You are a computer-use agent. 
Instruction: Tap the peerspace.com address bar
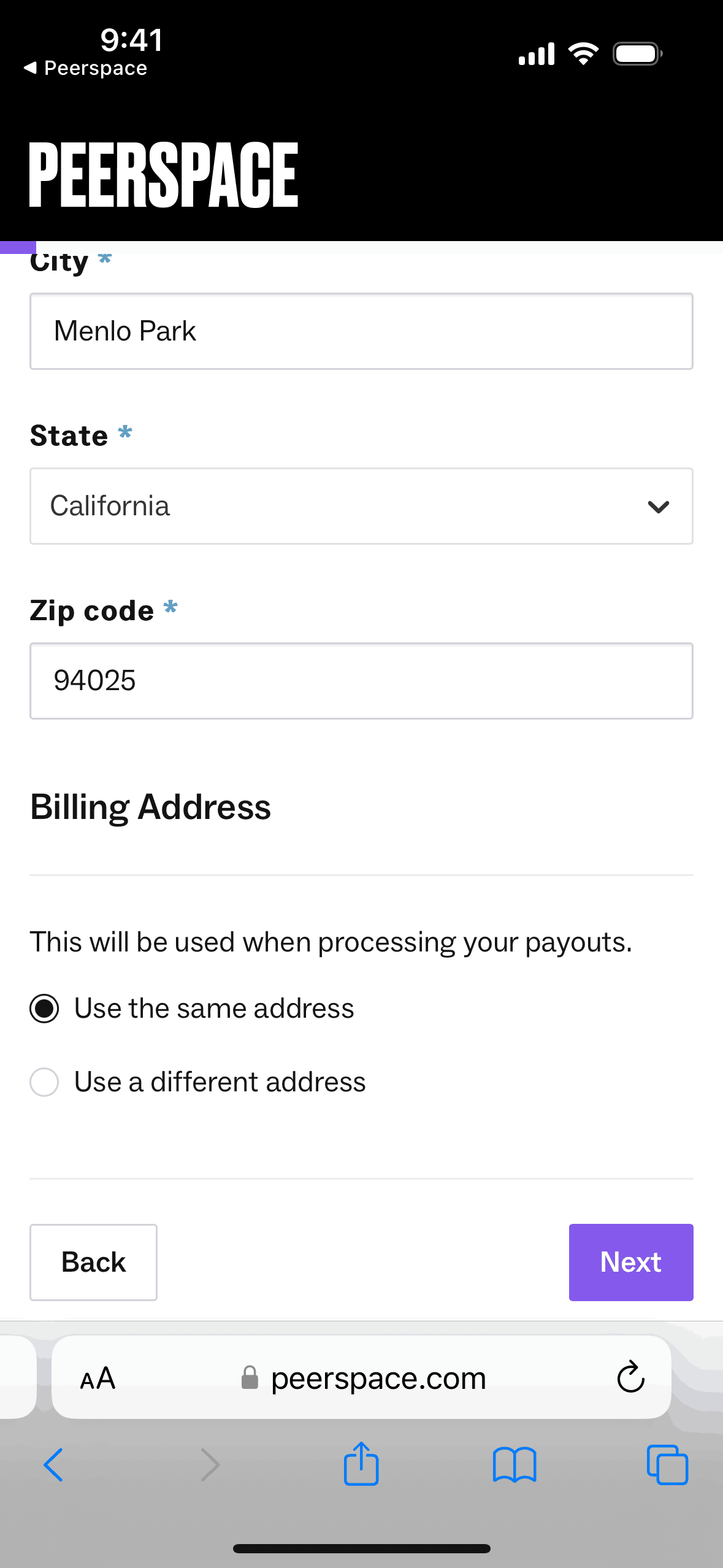click(378, 1378)
